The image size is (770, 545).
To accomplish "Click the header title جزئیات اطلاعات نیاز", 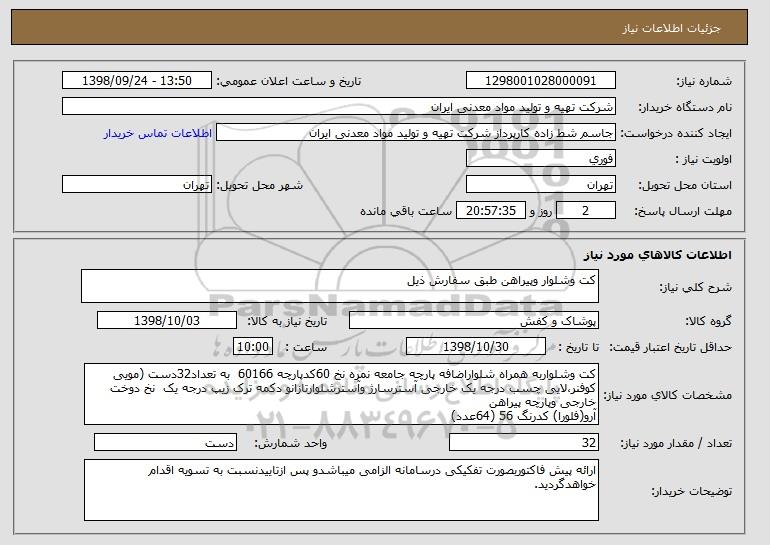I will (671, 27).
